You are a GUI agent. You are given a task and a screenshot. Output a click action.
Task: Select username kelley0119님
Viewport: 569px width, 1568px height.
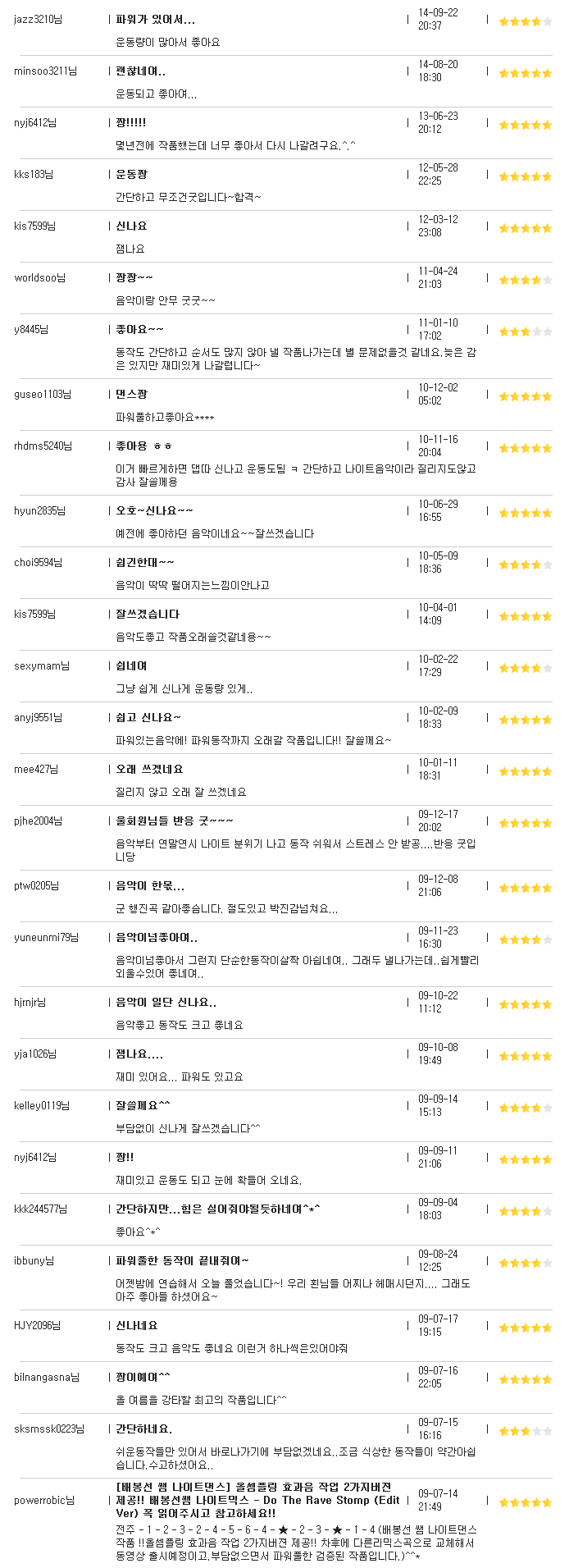(43, 1105)
